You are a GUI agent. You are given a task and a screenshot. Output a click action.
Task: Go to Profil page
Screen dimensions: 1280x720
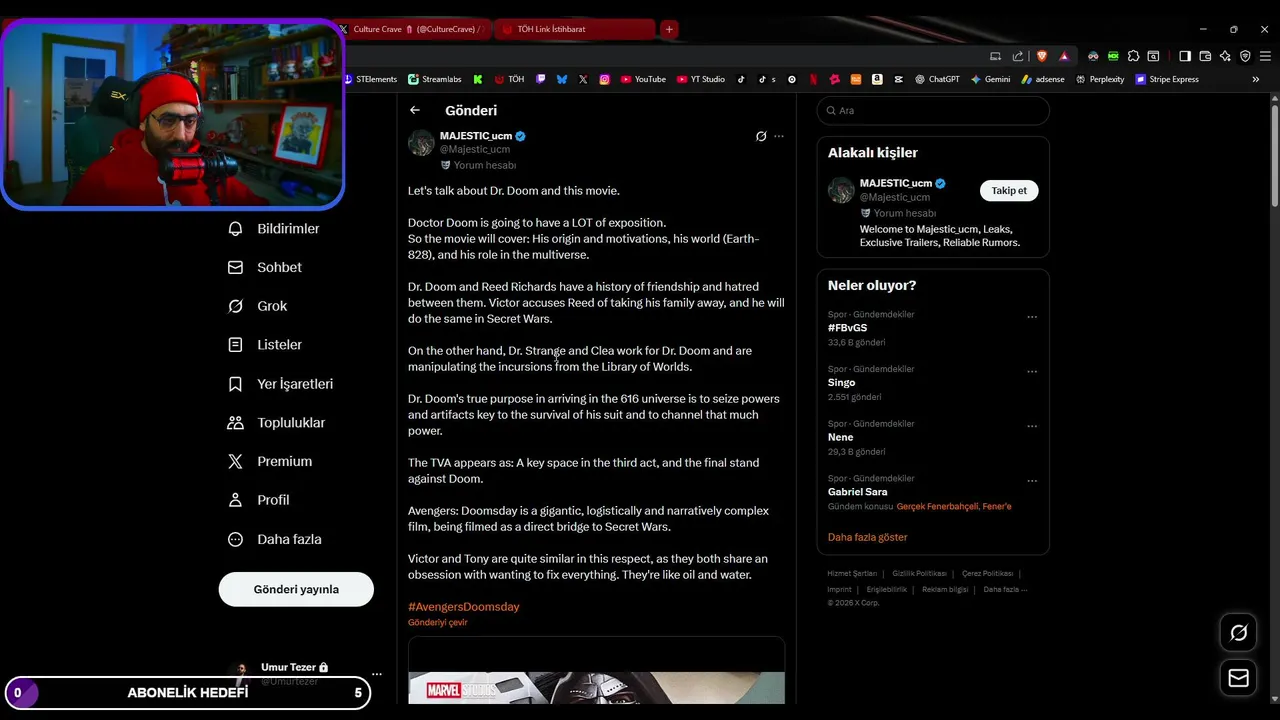click(x=259, y=500)
